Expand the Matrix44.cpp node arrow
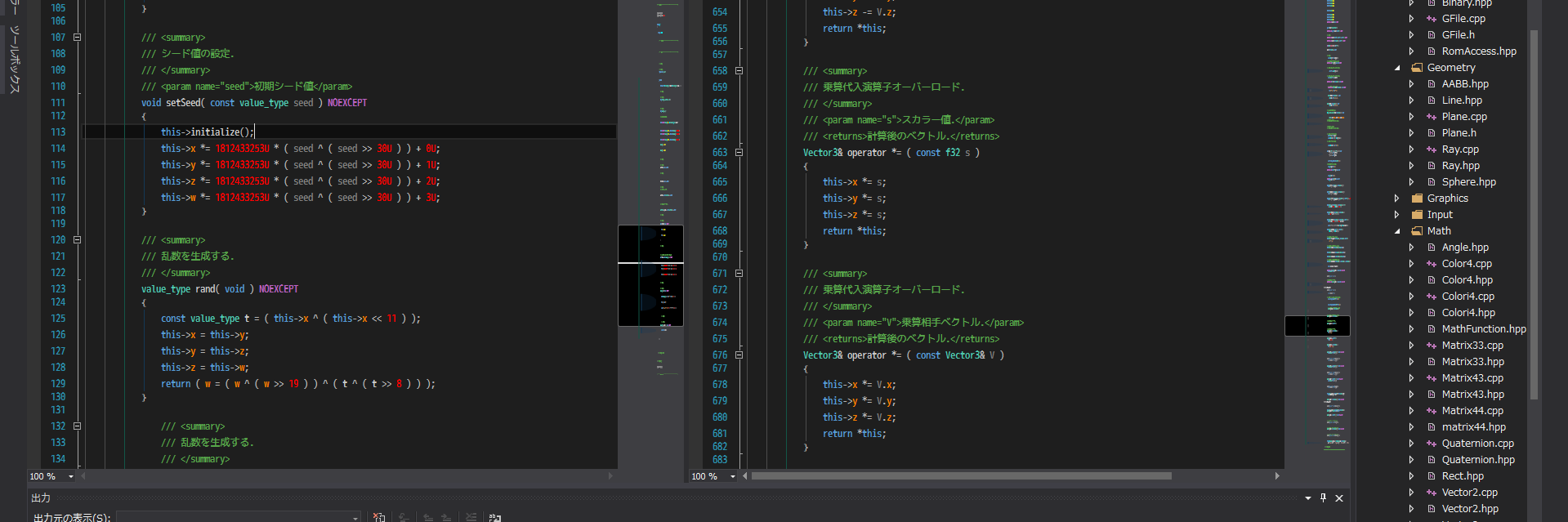Image resolution: width=1568 pixels, height=522 pixels. pos(1412,411)
